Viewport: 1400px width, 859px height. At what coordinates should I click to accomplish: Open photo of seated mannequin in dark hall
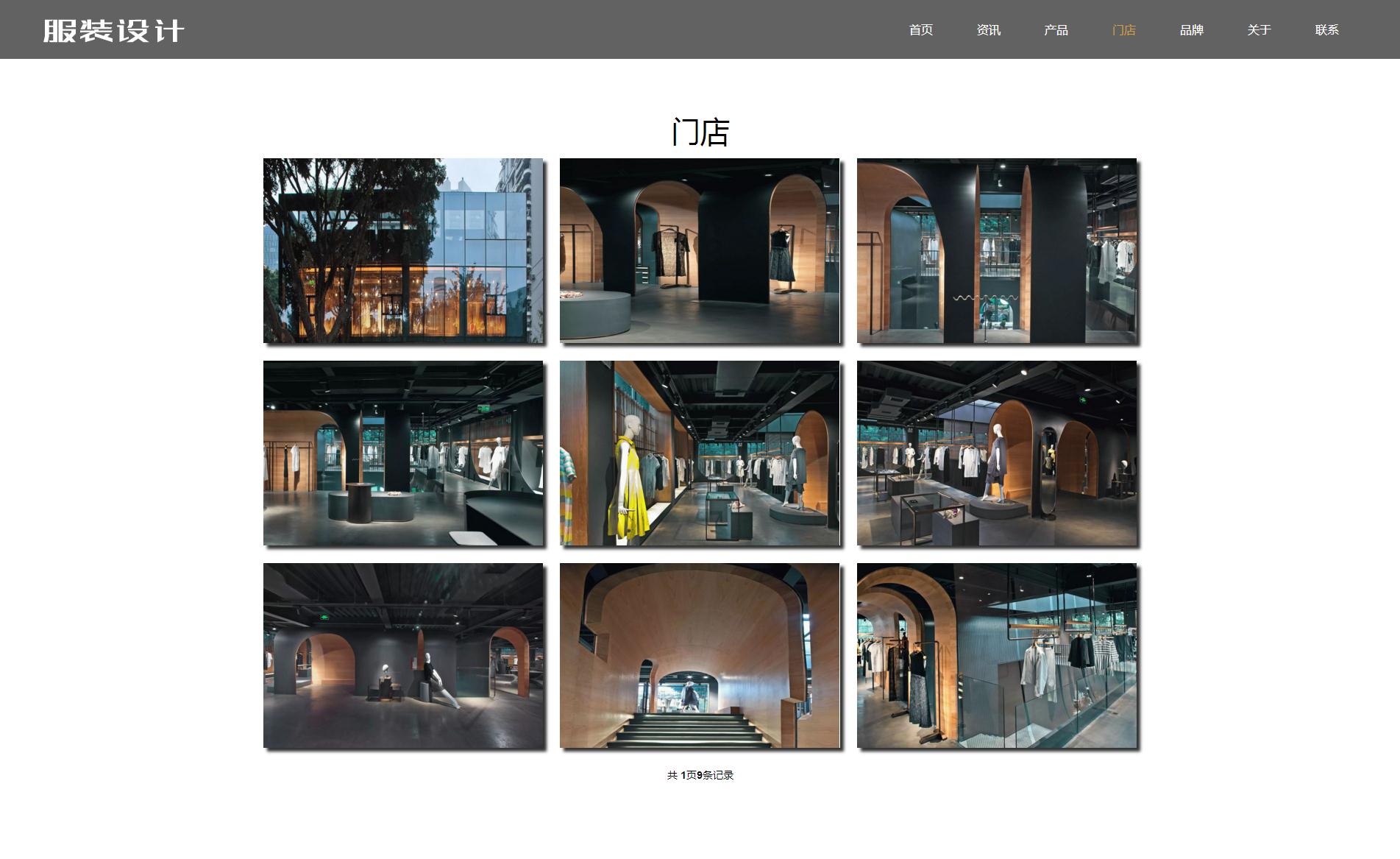tap(403, 655)
